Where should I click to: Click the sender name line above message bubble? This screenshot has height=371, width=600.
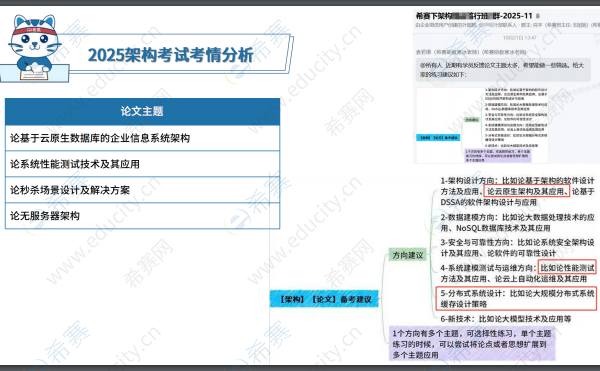471,52
